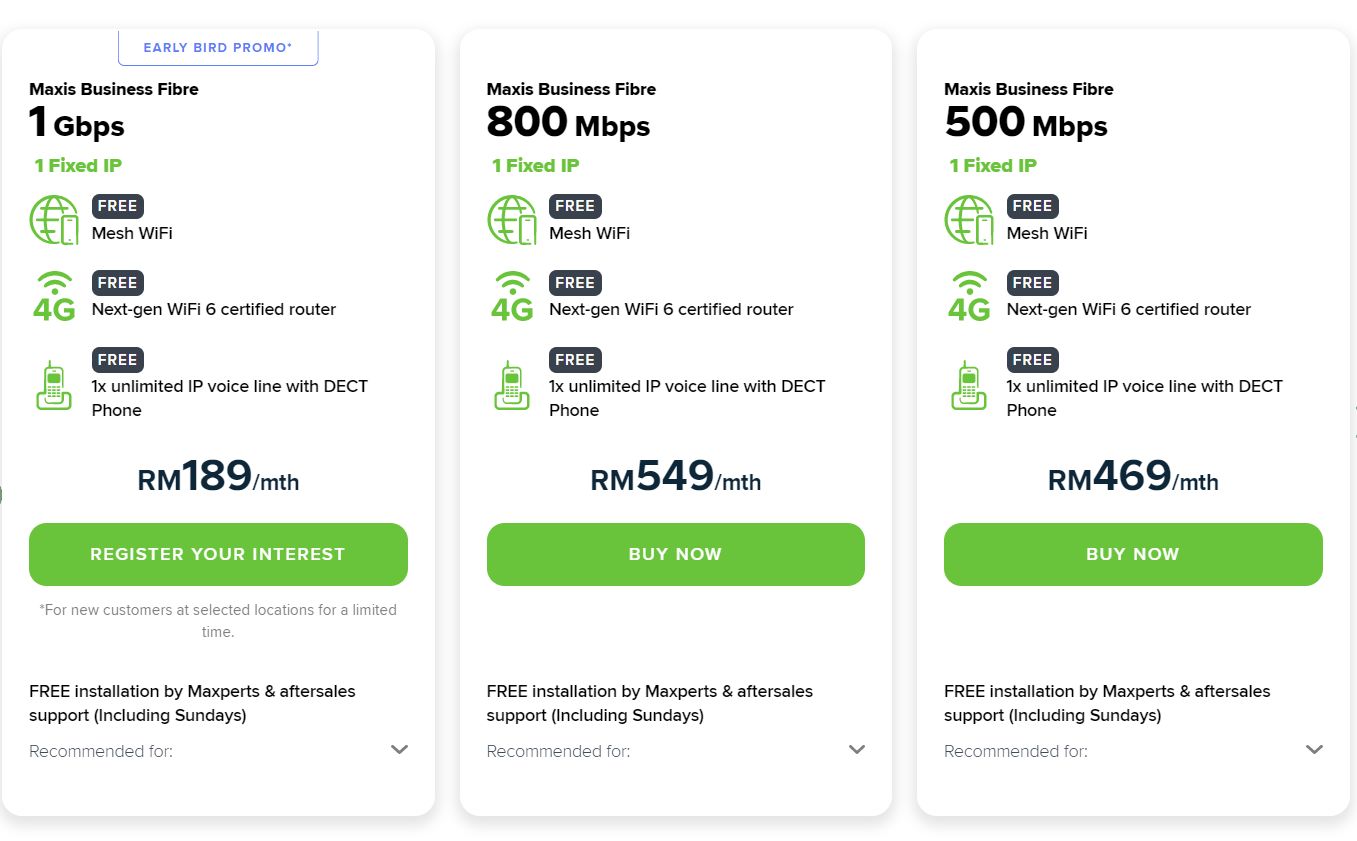
Task: Click the Mesh WiFi globe icon on 1 Gbps plan
Action: (54, 220)
